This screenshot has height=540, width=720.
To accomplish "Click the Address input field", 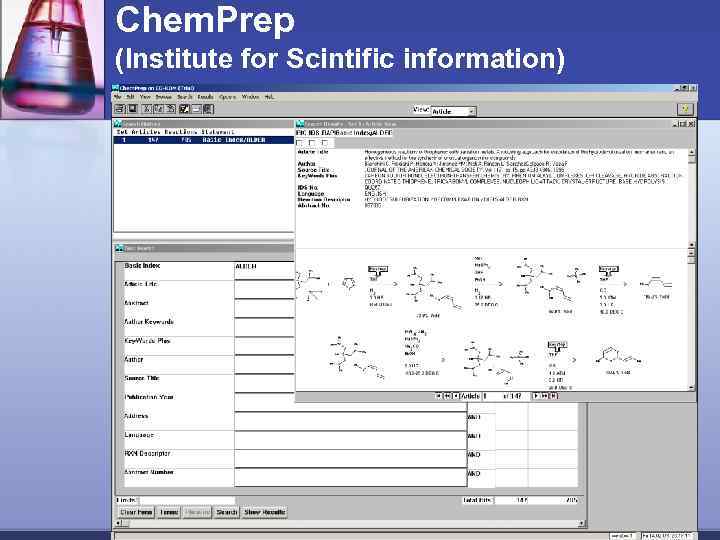I will point(350,421).
